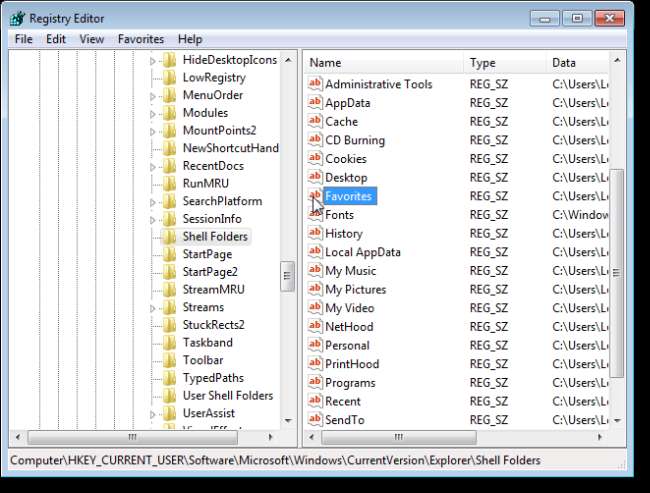This screenshot has height=493, width=650.
Task: Select the TypedPaths key in the tree
Action: [213, 378]
